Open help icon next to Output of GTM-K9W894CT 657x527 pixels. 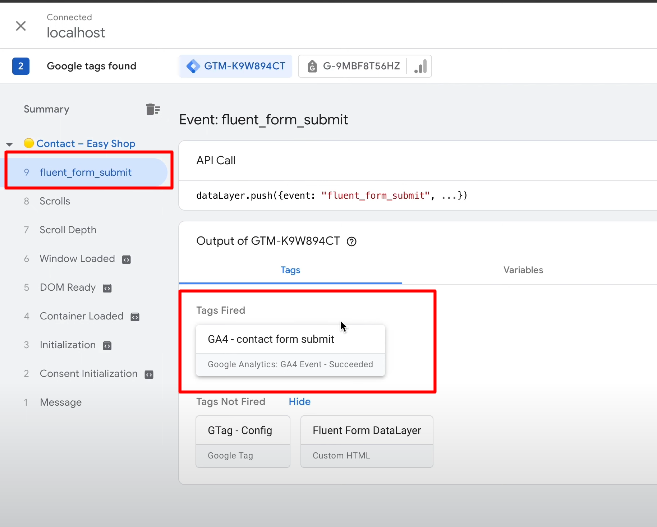pyautogui.click(x=351, y=241)
